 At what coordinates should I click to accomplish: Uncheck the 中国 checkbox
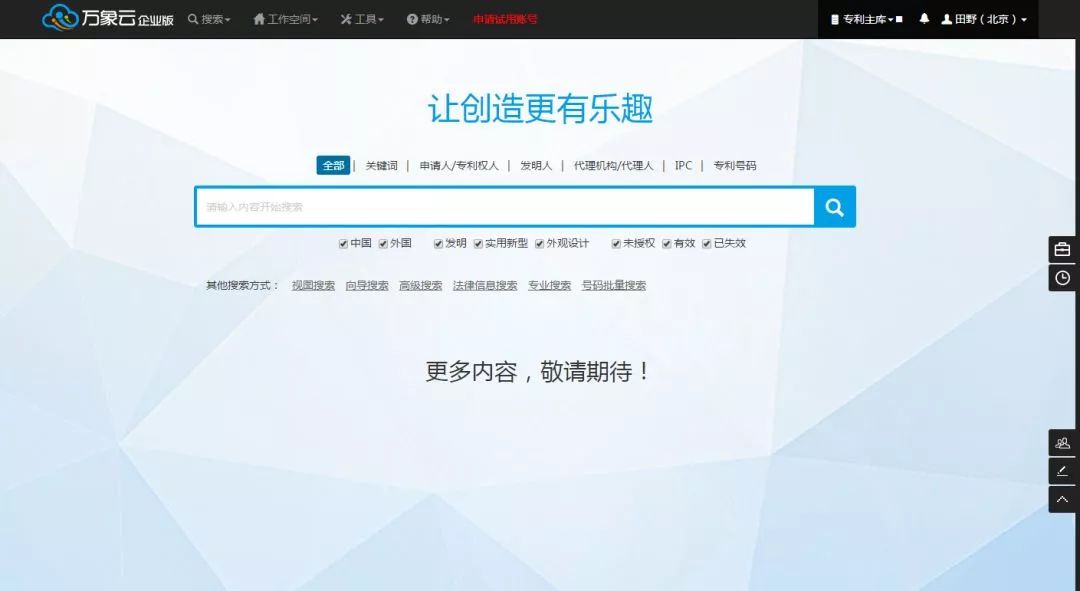click(x=344, y=243)
